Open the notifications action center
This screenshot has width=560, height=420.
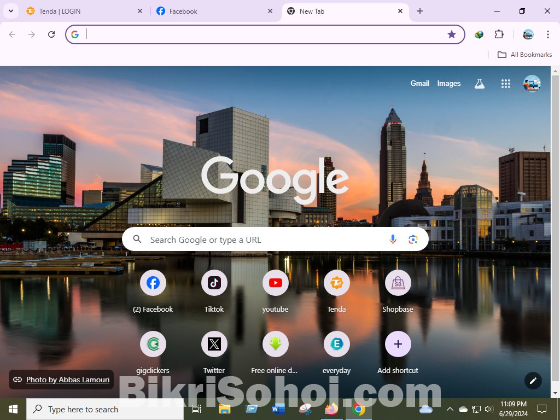coord(542,409)
